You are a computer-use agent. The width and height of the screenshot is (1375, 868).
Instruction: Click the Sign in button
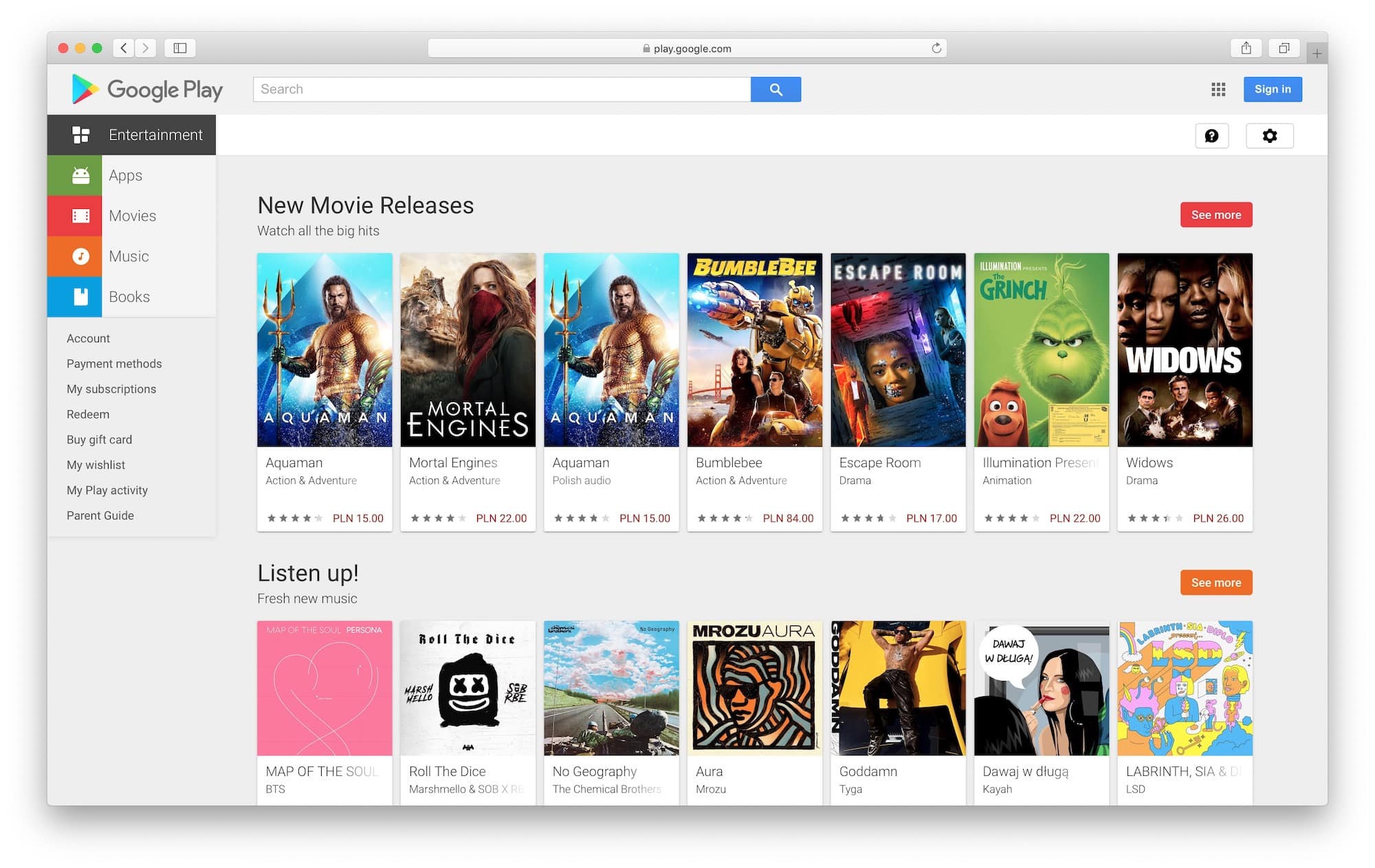pyautogui.click(x=1273, y=89)
